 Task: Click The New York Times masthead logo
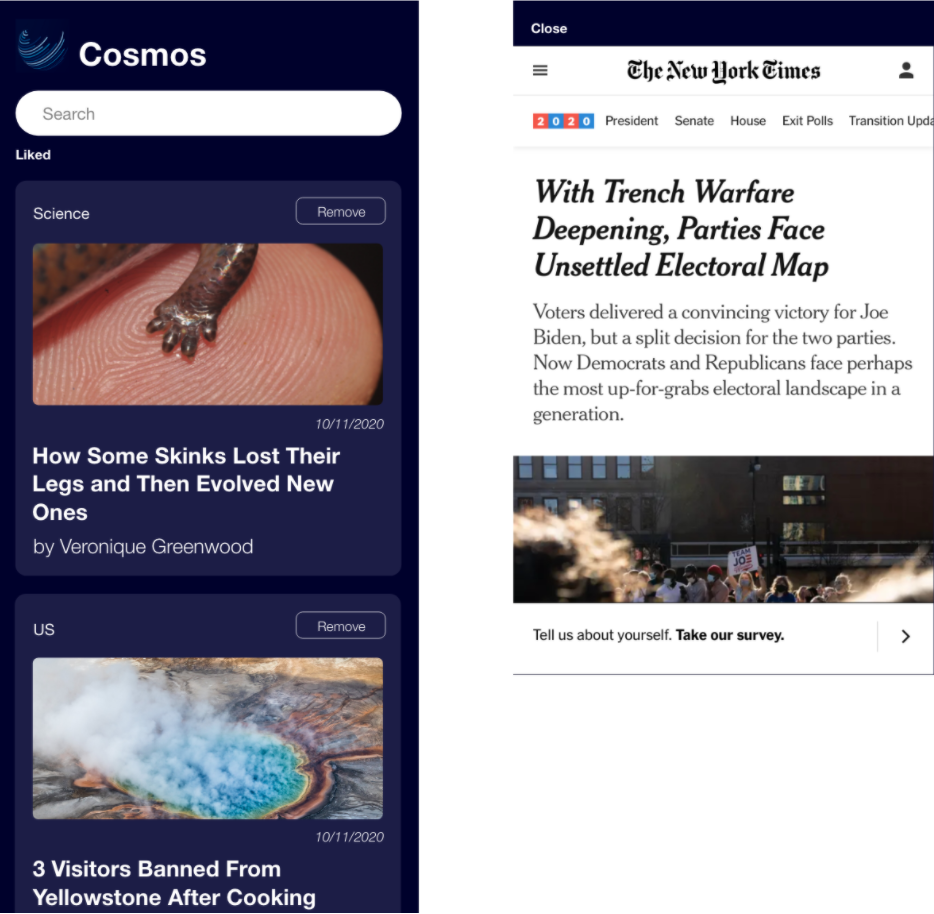(723, 71)
